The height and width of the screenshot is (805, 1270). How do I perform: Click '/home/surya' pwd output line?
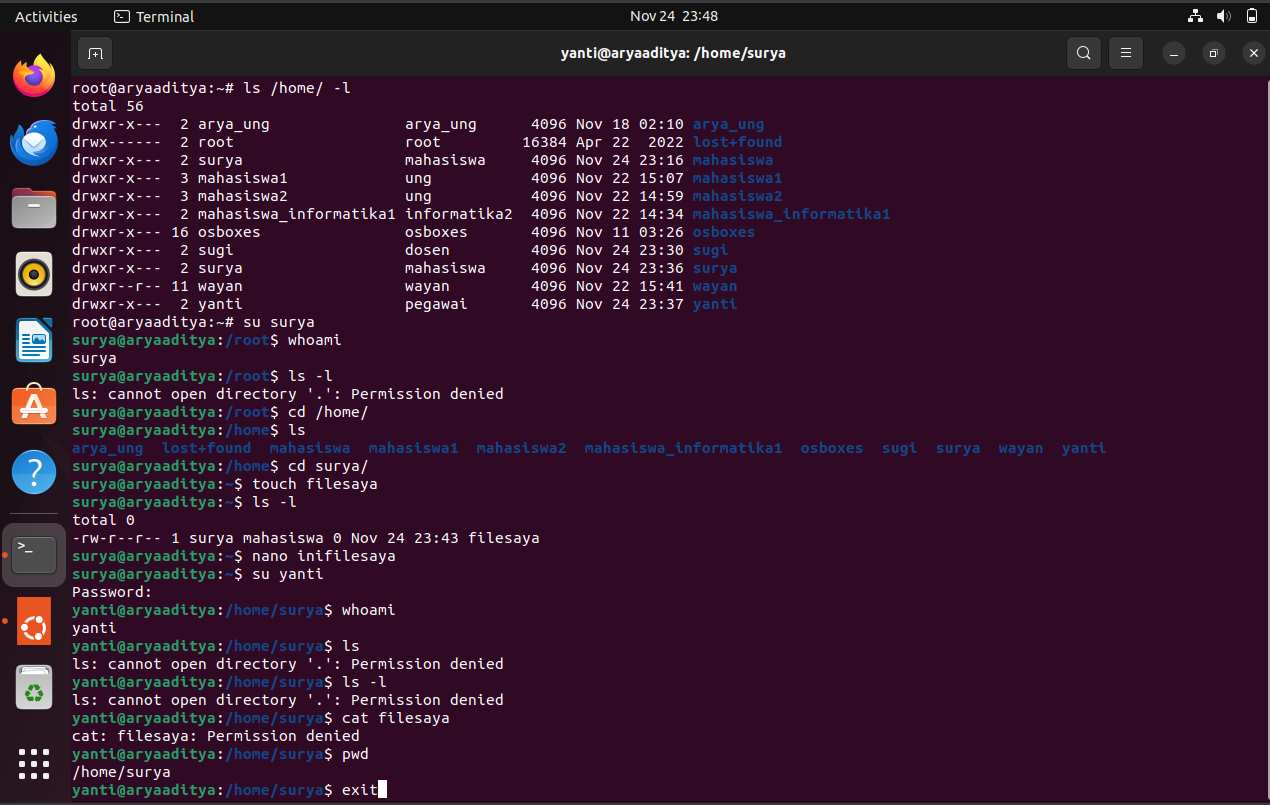click(x=121, y=772)
